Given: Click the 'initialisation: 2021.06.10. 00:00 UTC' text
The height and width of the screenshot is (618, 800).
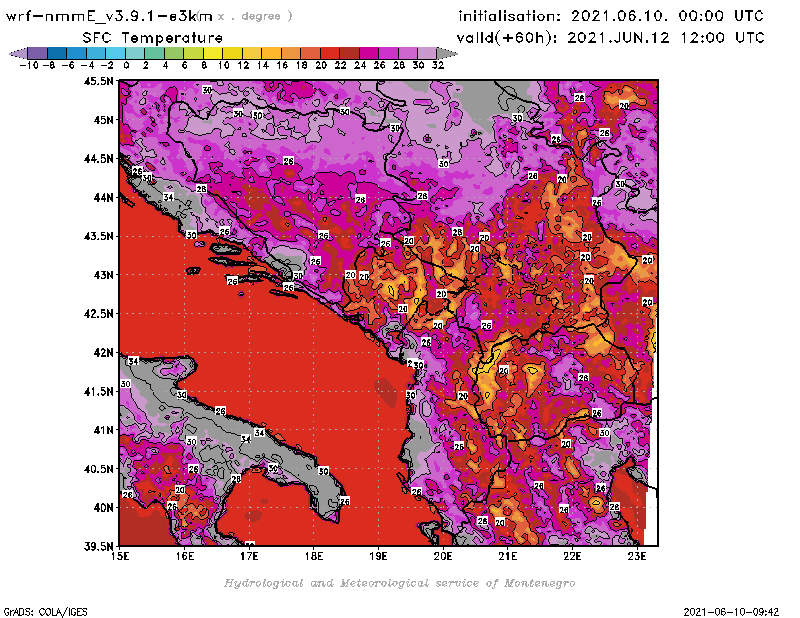Looking at the screenshot, I should 611,16.
